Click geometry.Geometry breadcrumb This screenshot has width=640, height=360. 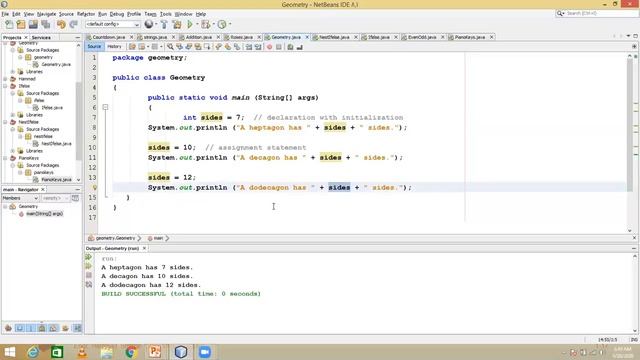coord(115,238)
